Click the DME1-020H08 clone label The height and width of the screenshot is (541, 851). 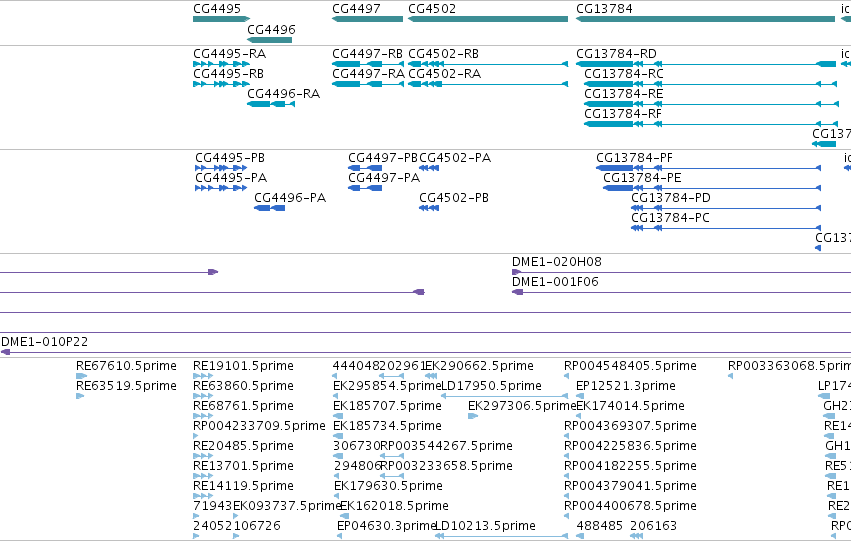pyautogui.click(x=557, y=262)
